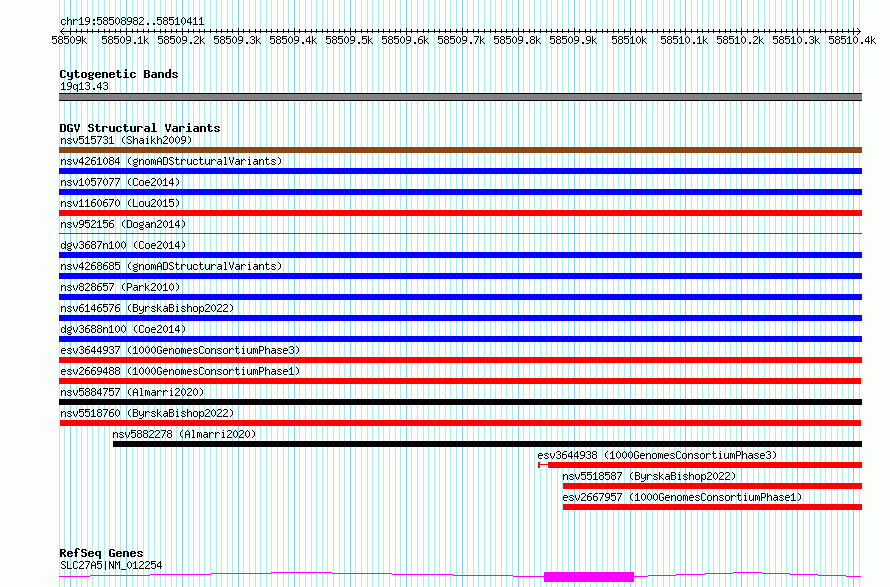
Task: Click the 58510k ruler position label
Action: pos(629,40)
